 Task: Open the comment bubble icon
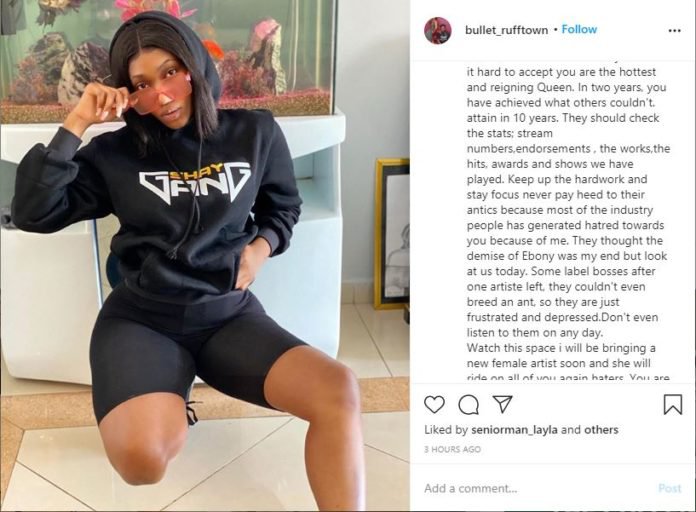(x=468, y=405)
